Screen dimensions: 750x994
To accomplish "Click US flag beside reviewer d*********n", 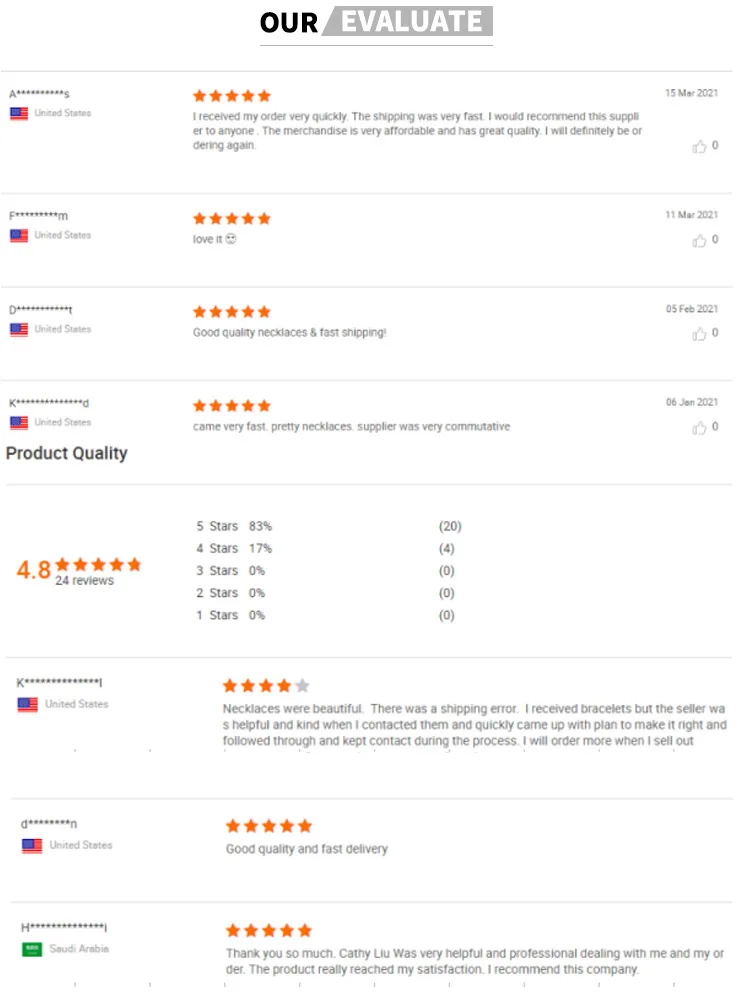I will [32, 846].
